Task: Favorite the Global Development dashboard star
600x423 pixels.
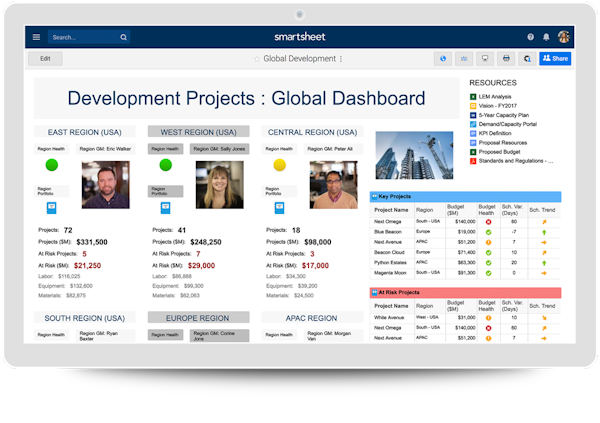Action: point(257,59)
